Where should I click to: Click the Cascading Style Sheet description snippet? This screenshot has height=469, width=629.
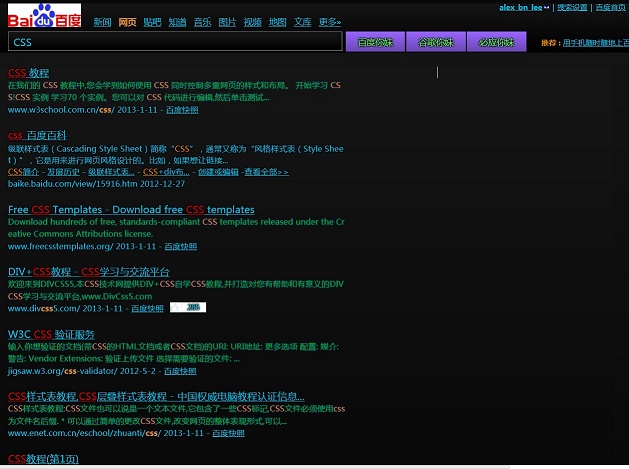[x=176, y=154]
